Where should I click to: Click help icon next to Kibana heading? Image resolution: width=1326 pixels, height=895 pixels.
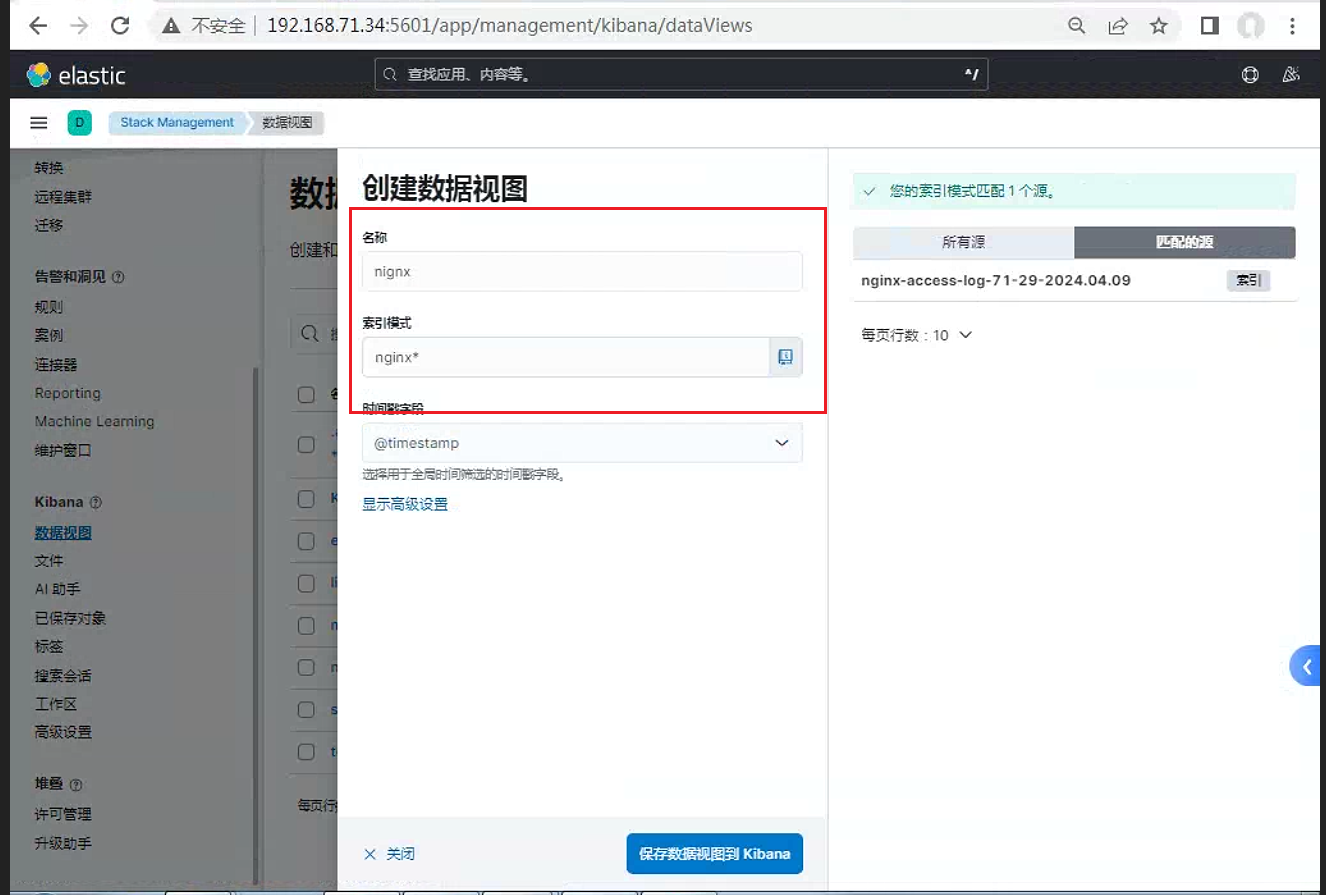coord(96,502)
